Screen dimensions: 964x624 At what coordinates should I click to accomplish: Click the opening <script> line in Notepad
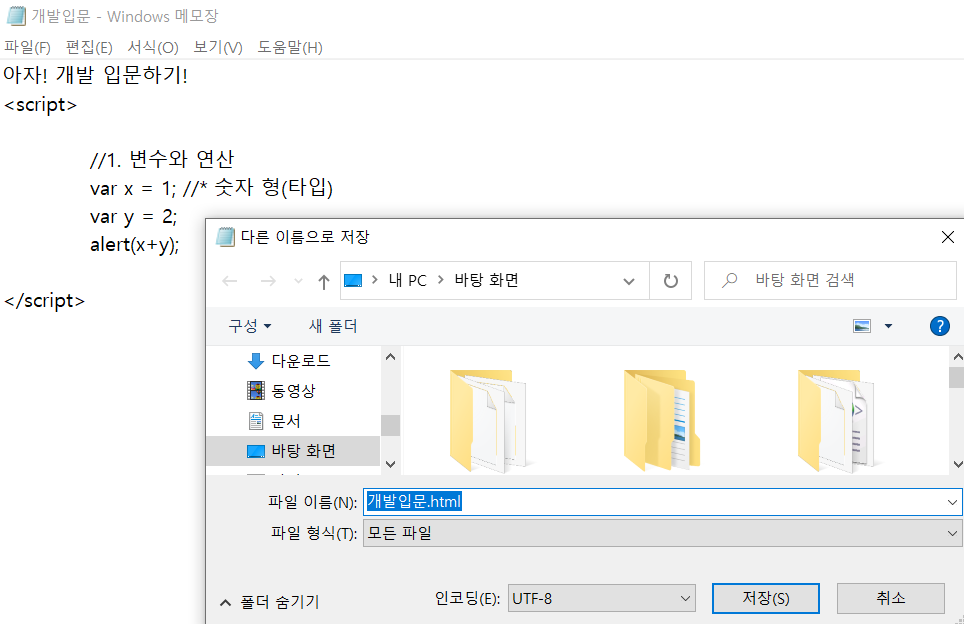coord(40,105)
